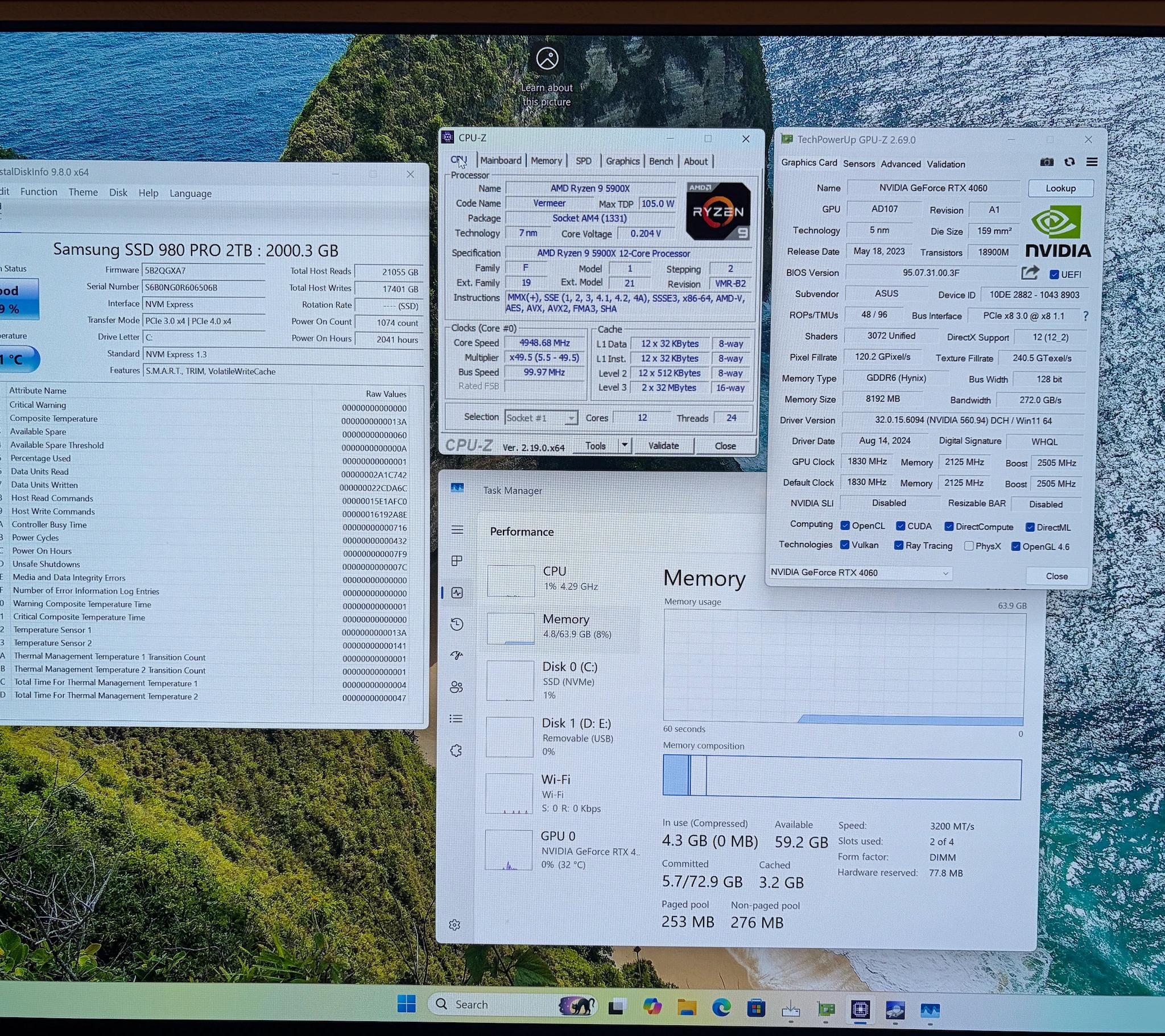Select Wi-Fi in Performance list
This screenshot has width=1165, height=1036.
click(561, 793)
